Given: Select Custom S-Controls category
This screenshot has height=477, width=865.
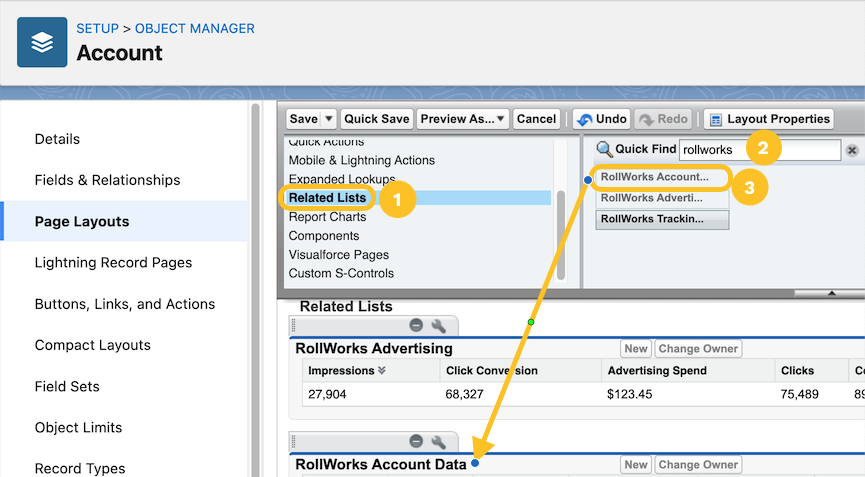Looking at the screenshot, I should click(x=341, y=274).
